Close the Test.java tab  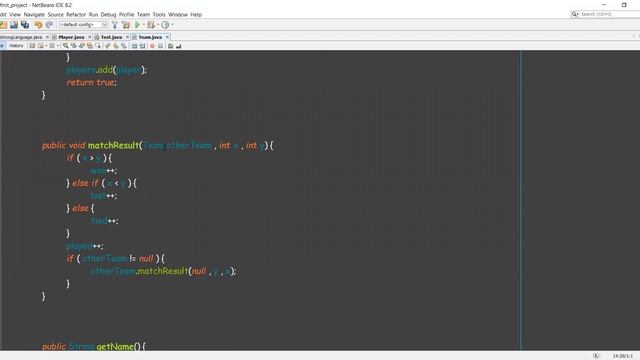(x=127, y=37)
